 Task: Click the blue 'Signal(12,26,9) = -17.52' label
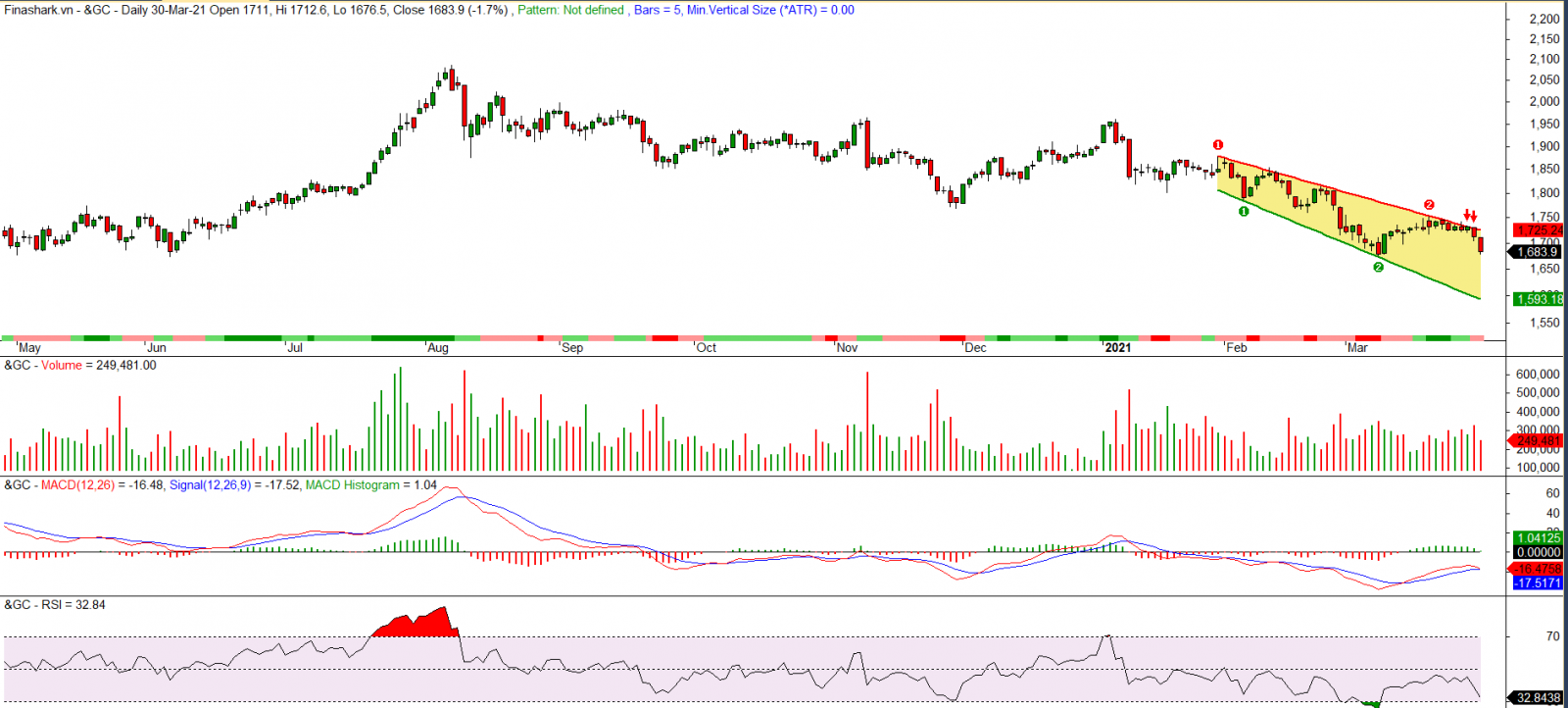click(234, 484)
